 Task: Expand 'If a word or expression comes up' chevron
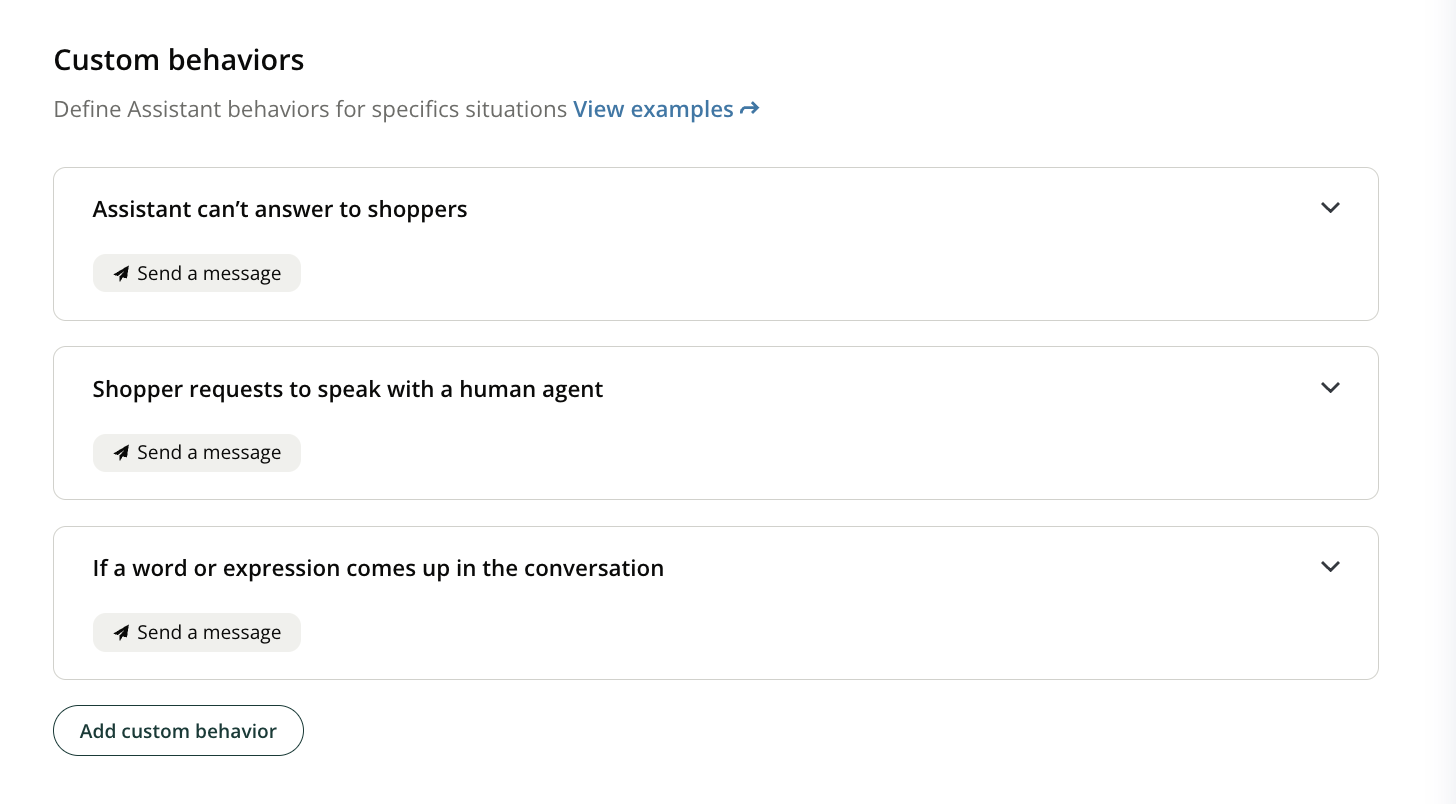click(x=1329, y=567)
